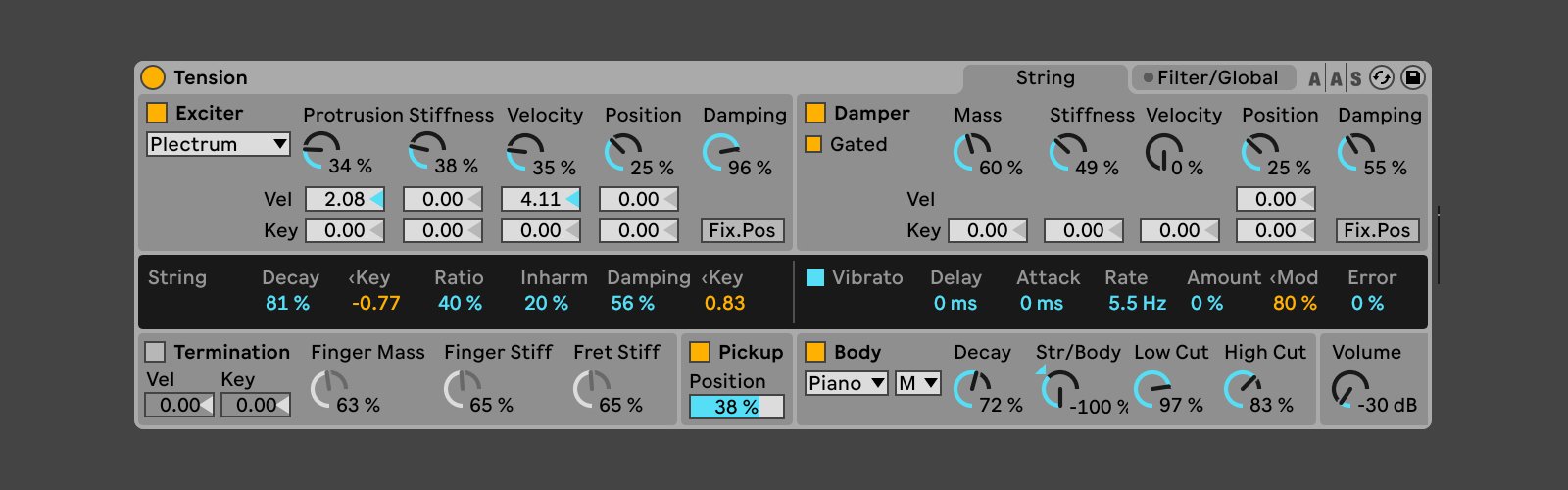Click the save preset disk icon

point(1412,77)
